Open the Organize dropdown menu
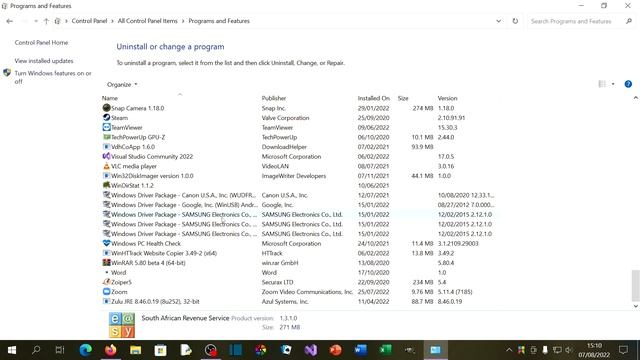Viewport: 640px width, 360px height. click(x=122, y=84)
